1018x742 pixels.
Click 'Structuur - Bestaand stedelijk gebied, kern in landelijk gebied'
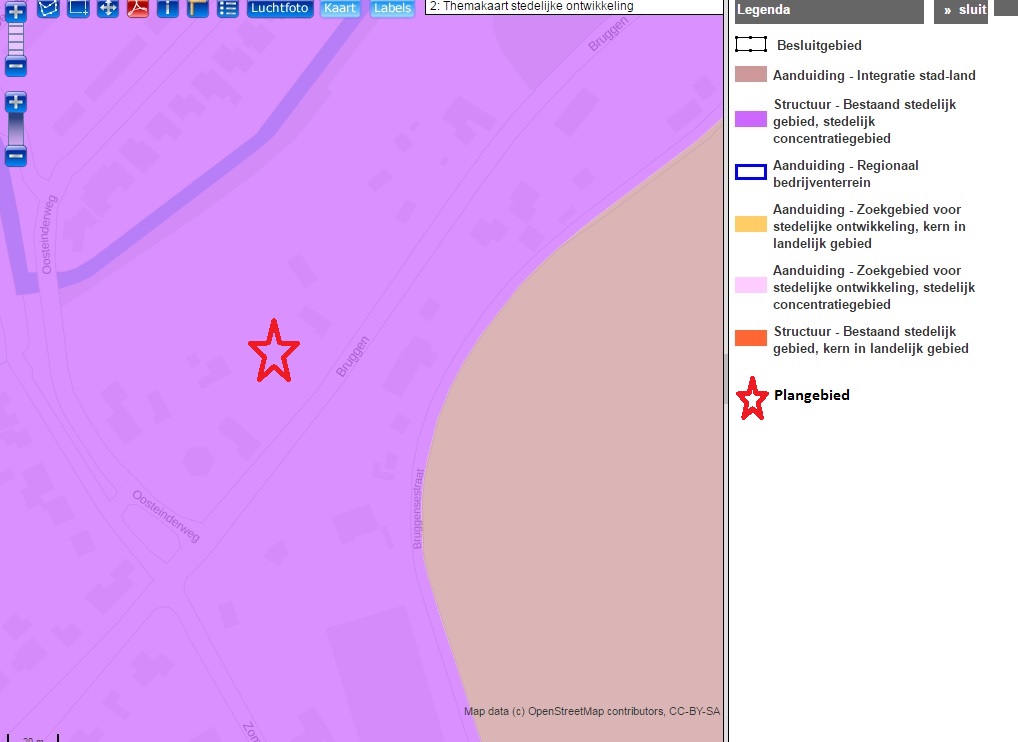pos(871,340)
